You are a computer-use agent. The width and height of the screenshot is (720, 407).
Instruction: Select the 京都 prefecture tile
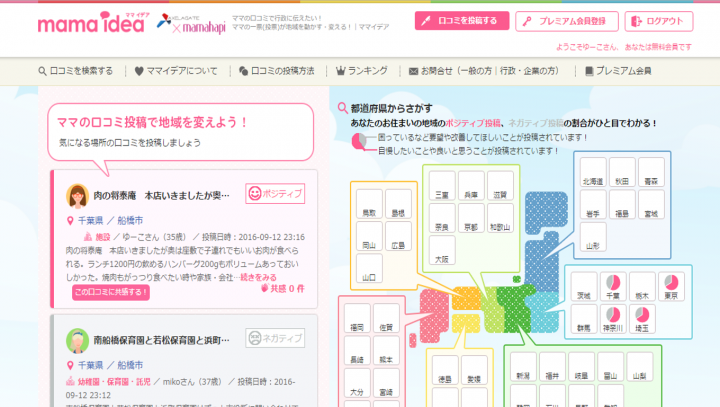click(471, 218)
